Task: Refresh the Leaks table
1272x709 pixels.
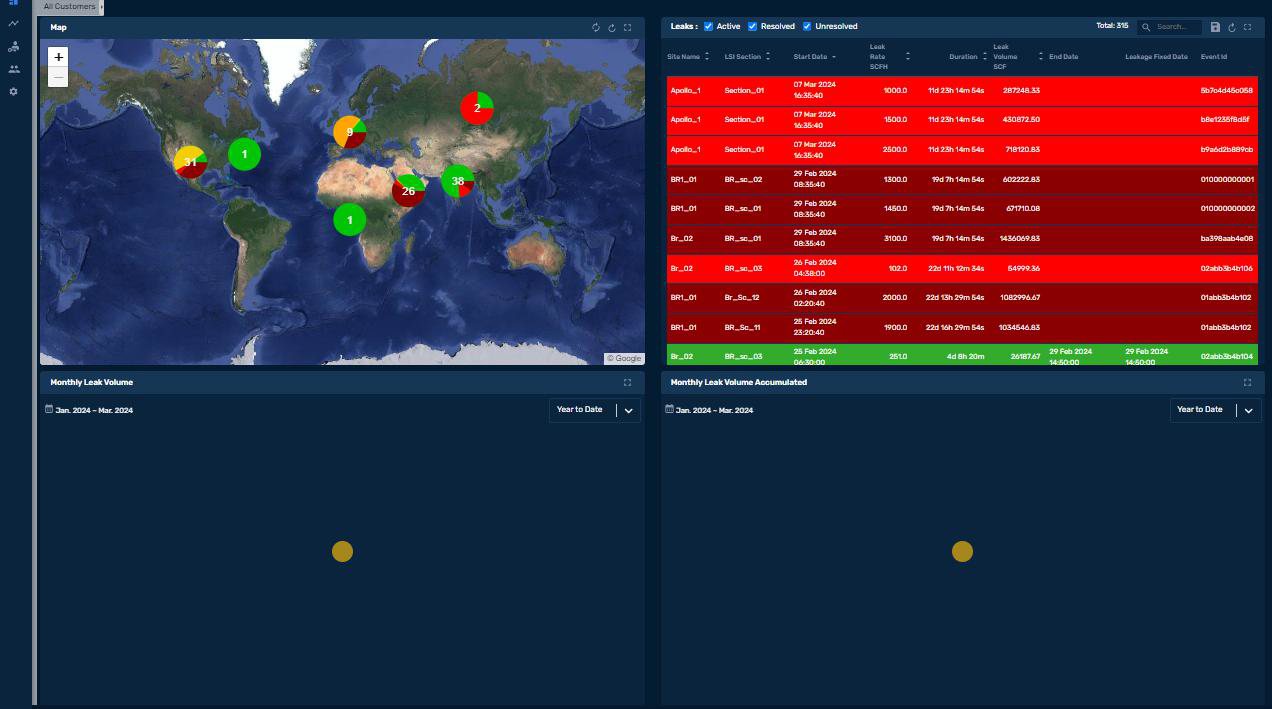Action: [x=1231, y=27]
